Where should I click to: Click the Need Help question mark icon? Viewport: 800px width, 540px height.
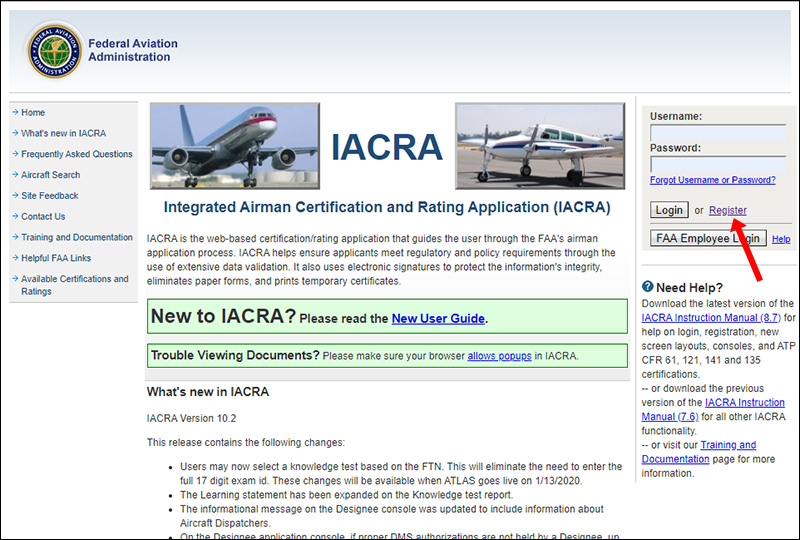tap(647, 286)
